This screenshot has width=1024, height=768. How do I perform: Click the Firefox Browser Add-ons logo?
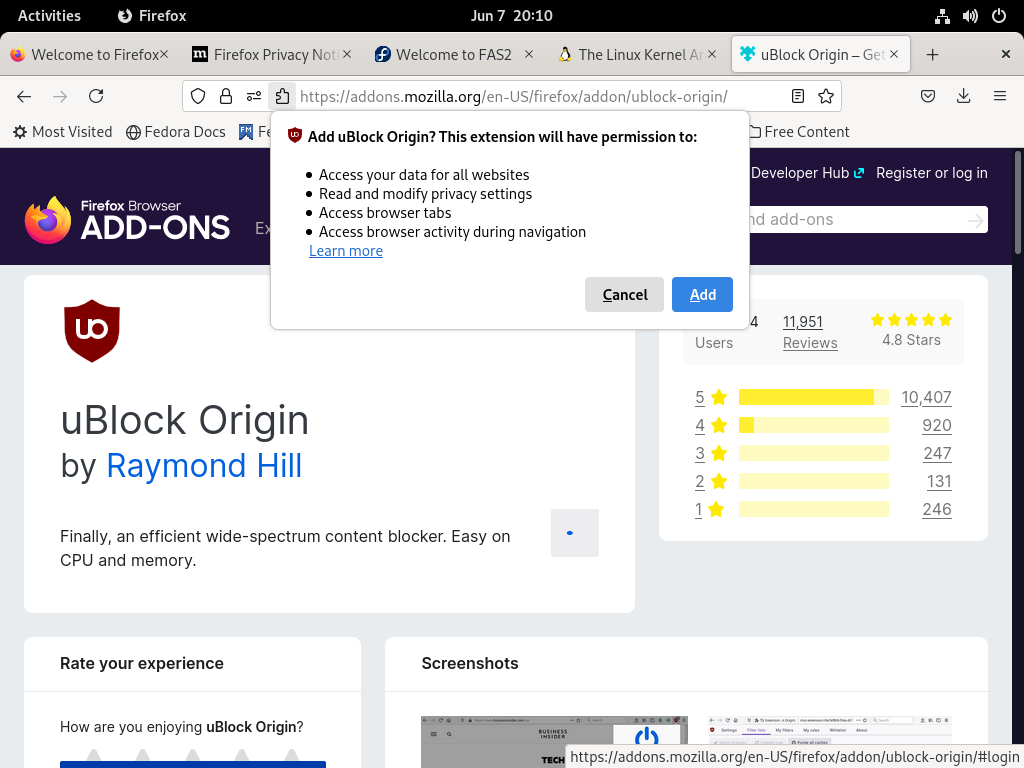pyautogui.click(x=127, y=219)
